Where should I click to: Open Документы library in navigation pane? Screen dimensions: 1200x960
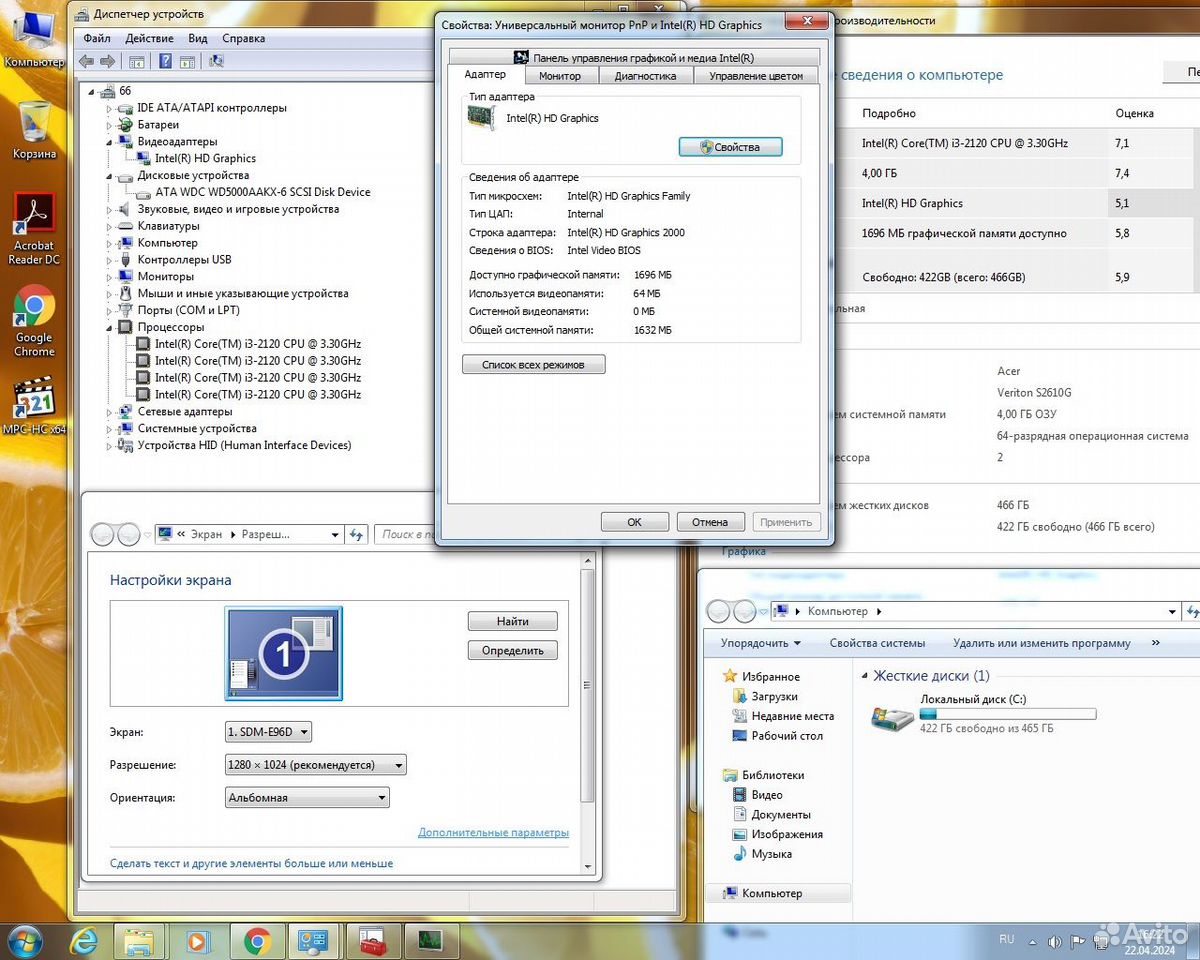[x=781, y=814]
